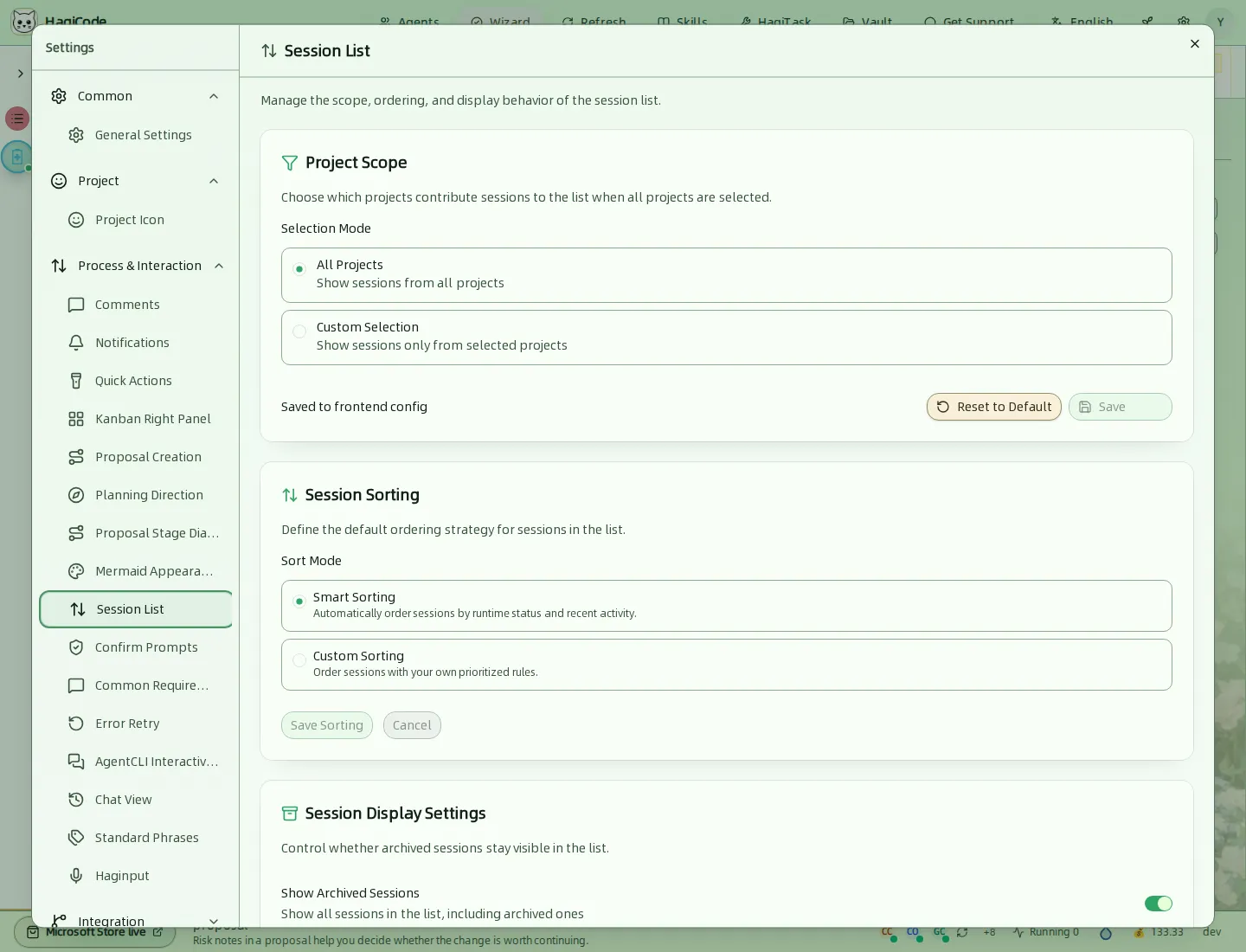1246x952 pixels.
Task: Click the Proposal Creation workflow icon
Action: [76, 457]
